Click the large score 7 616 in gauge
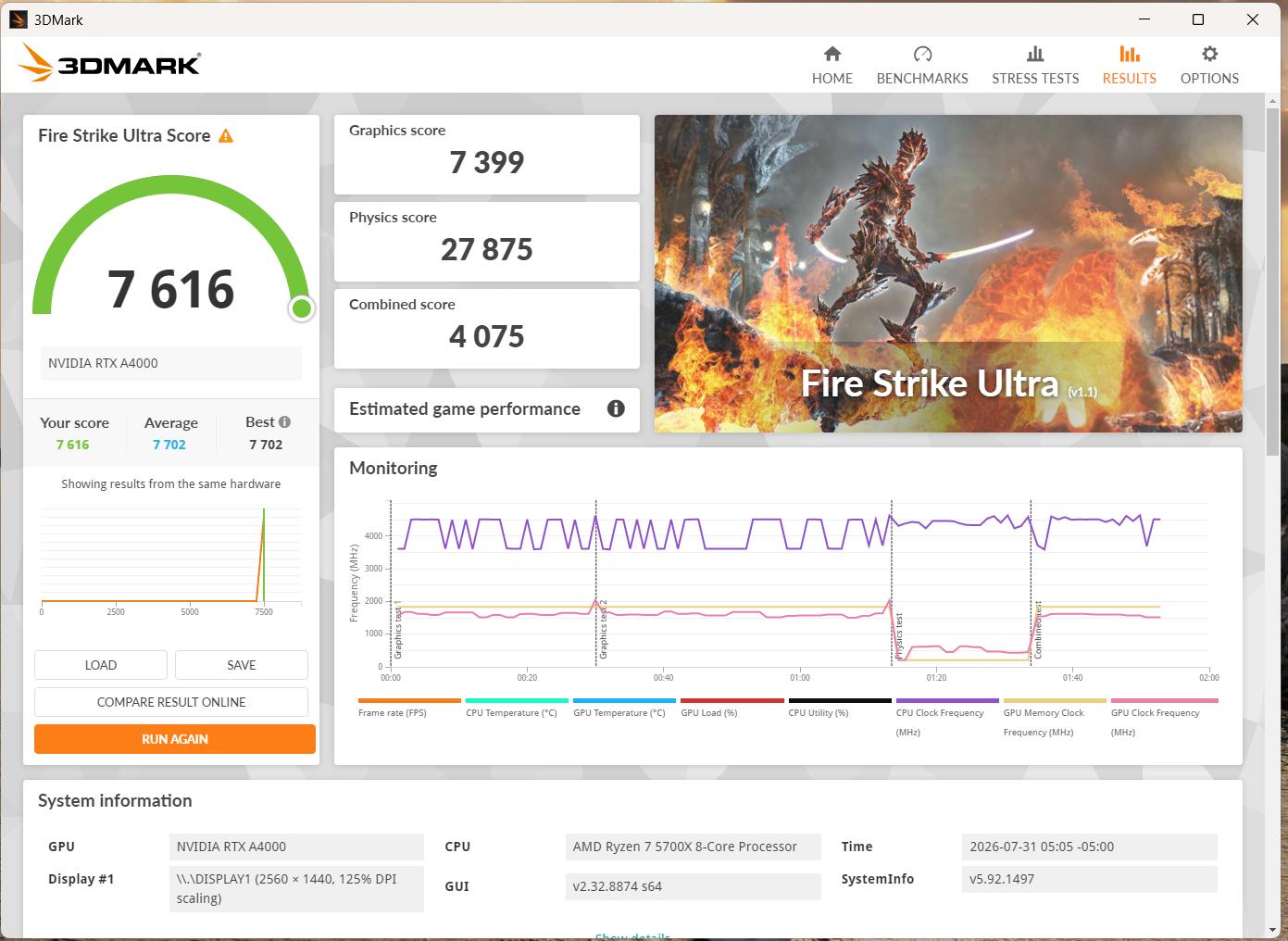 pyautogui.click(x=171, y=289)
